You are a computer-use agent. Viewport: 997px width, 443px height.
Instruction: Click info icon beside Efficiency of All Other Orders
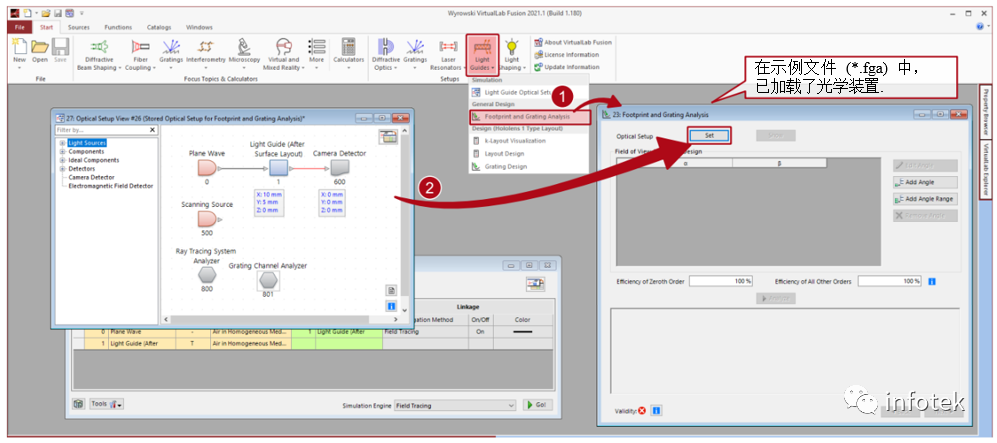pos(932,281)
